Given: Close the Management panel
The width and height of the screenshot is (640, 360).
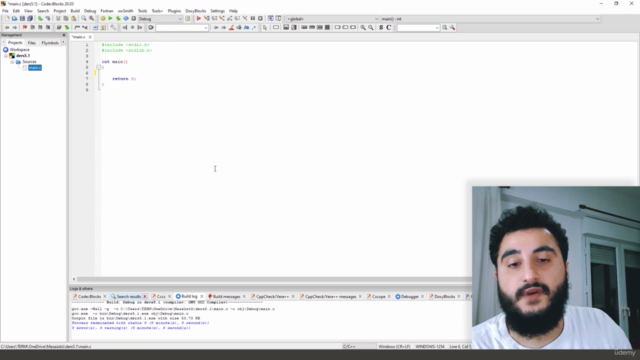Looking at the screenshot, I should point(64,35).
